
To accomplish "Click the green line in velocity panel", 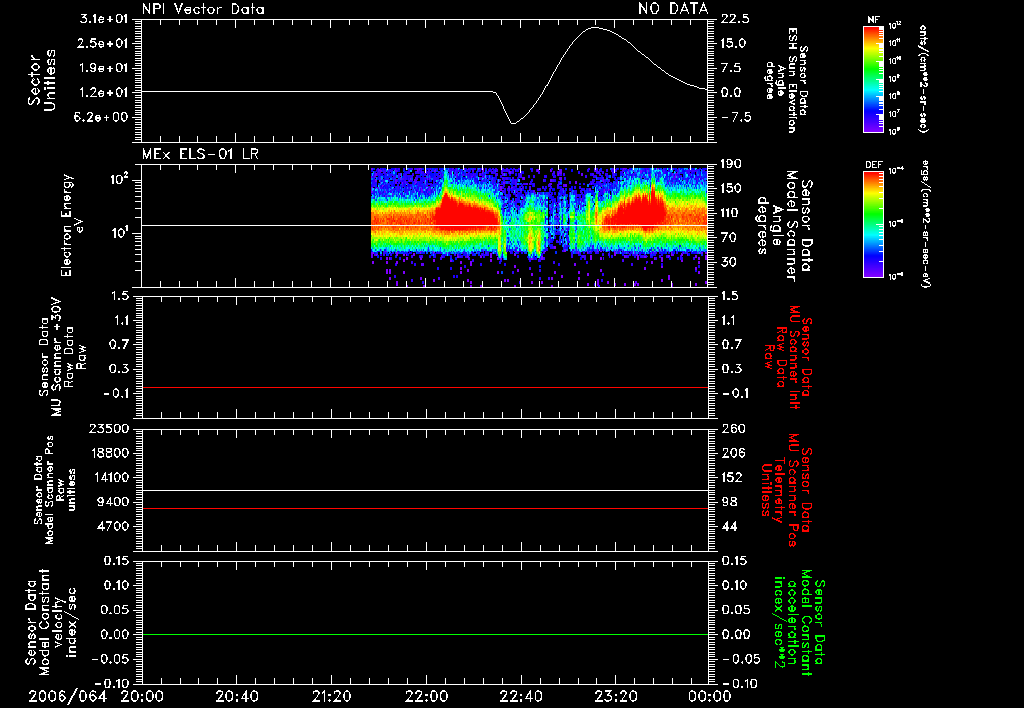I will click(425, 634).
